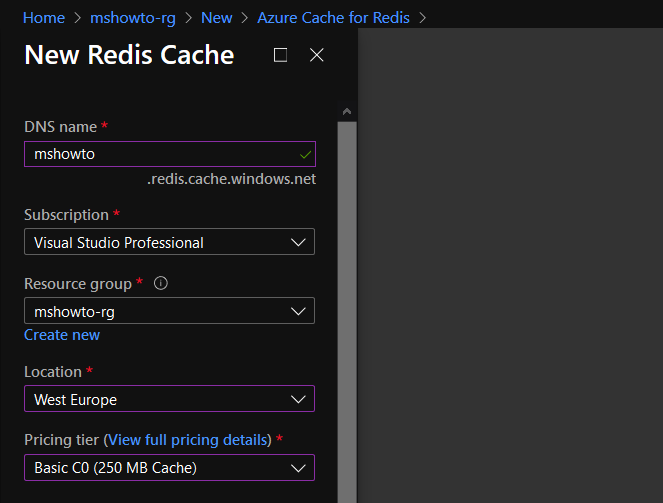The height and width of the screenshot is (503, 663).
Task: Select the West Europe location box
Action: [x=170, y=399]
